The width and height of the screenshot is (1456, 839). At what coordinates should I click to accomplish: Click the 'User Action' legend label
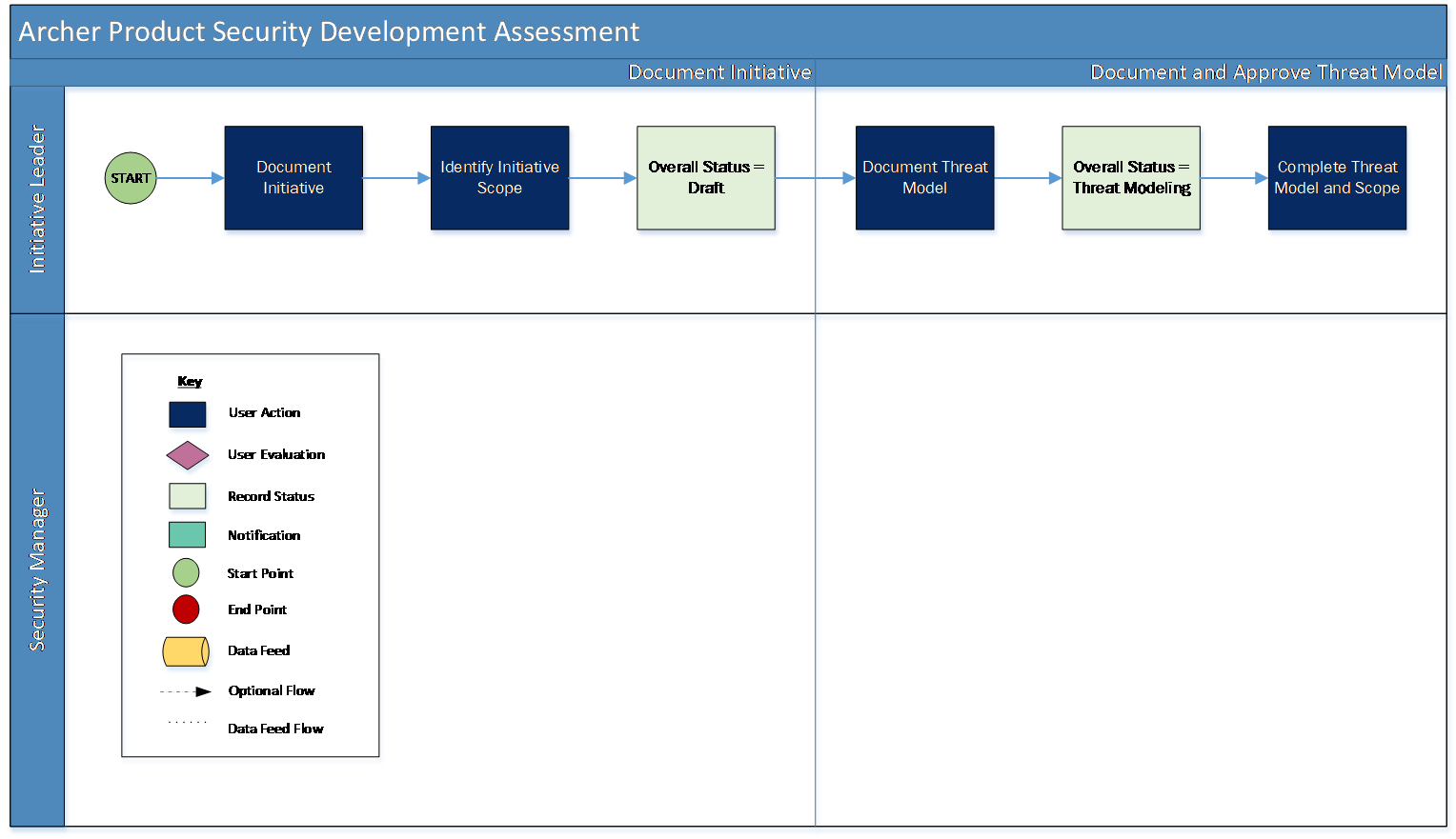tap(264, 412)
